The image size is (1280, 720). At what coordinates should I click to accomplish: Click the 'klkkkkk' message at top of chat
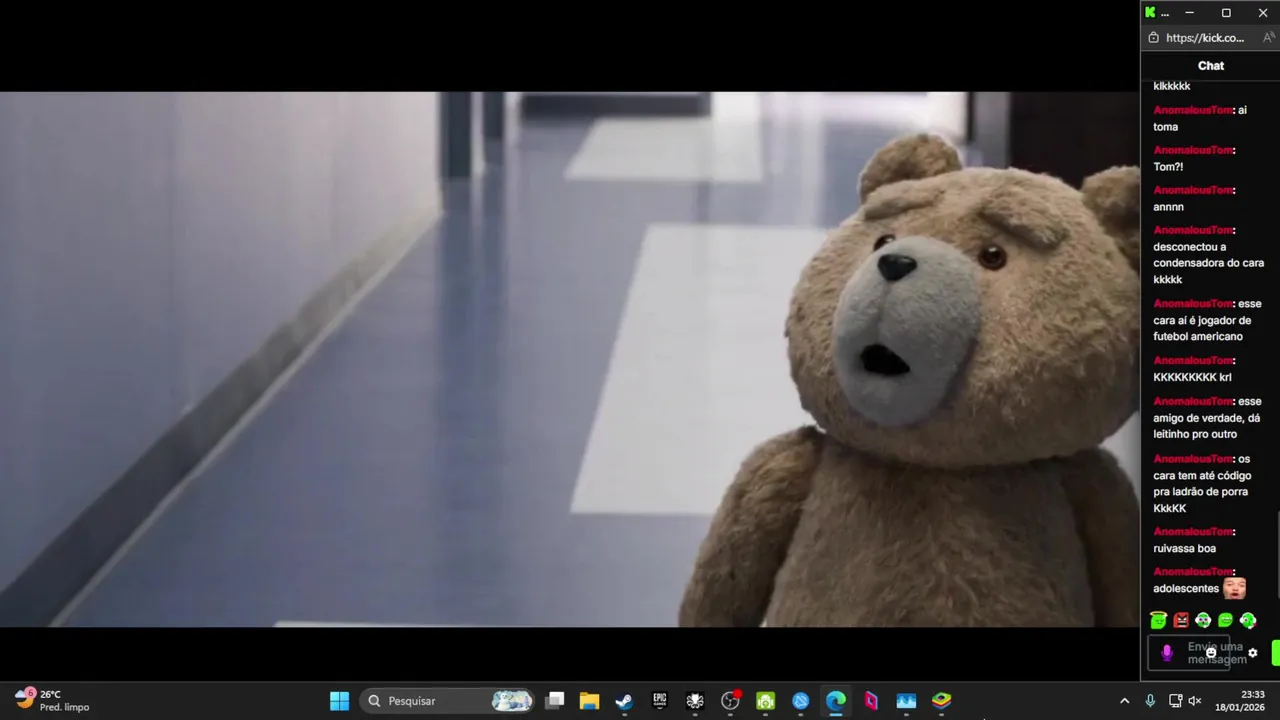(1171, 86)
